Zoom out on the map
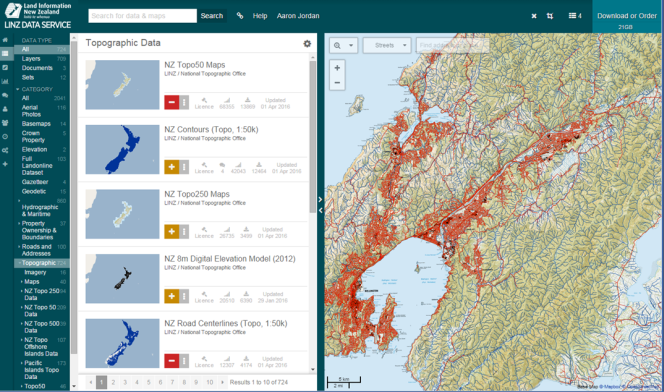The height and width of the screenshot is (392, 664). (337, 83)
